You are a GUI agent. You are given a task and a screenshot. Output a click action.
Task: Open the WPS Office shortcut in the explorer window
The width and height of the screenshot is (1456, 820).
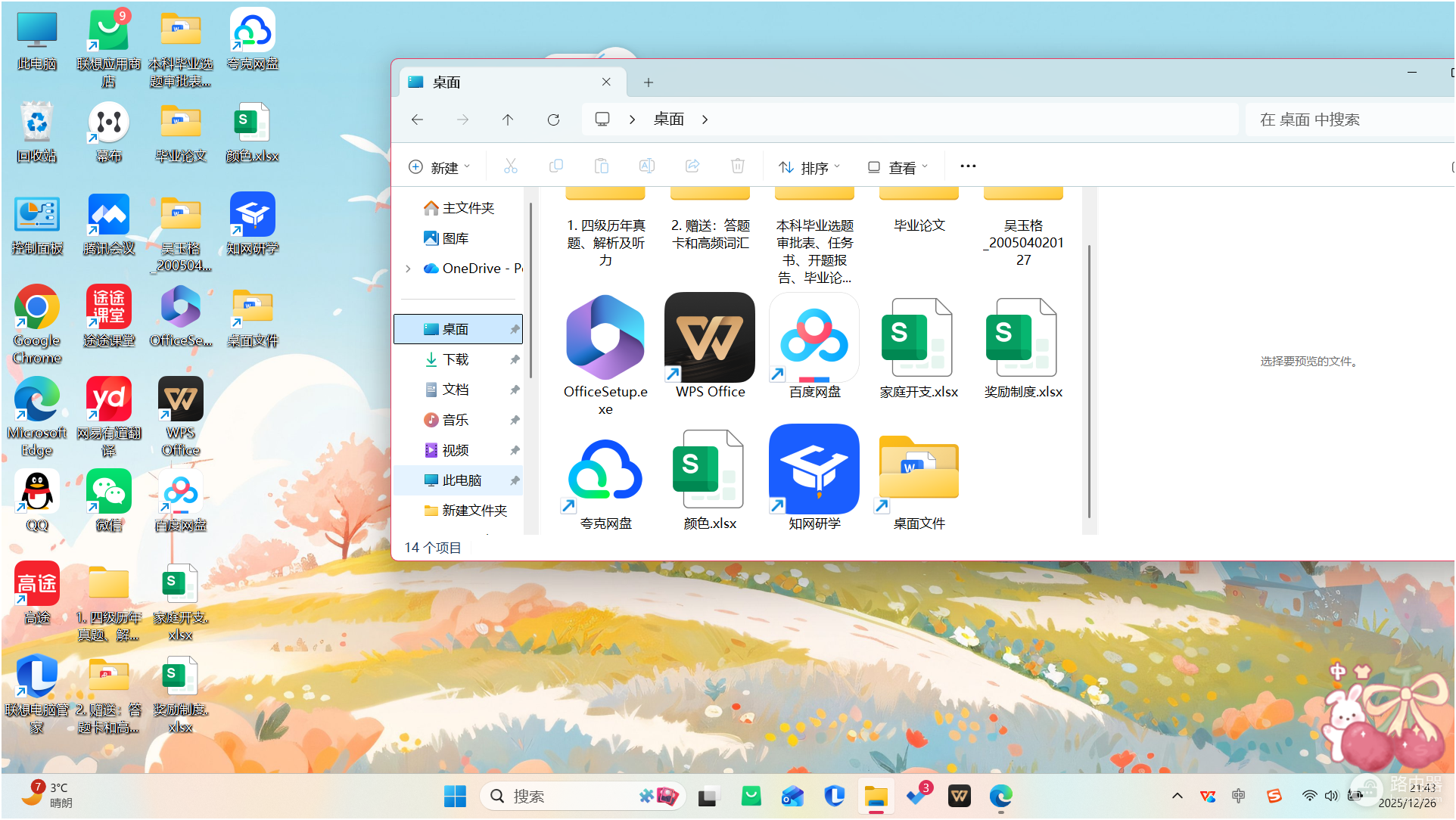tap(710, 346)
